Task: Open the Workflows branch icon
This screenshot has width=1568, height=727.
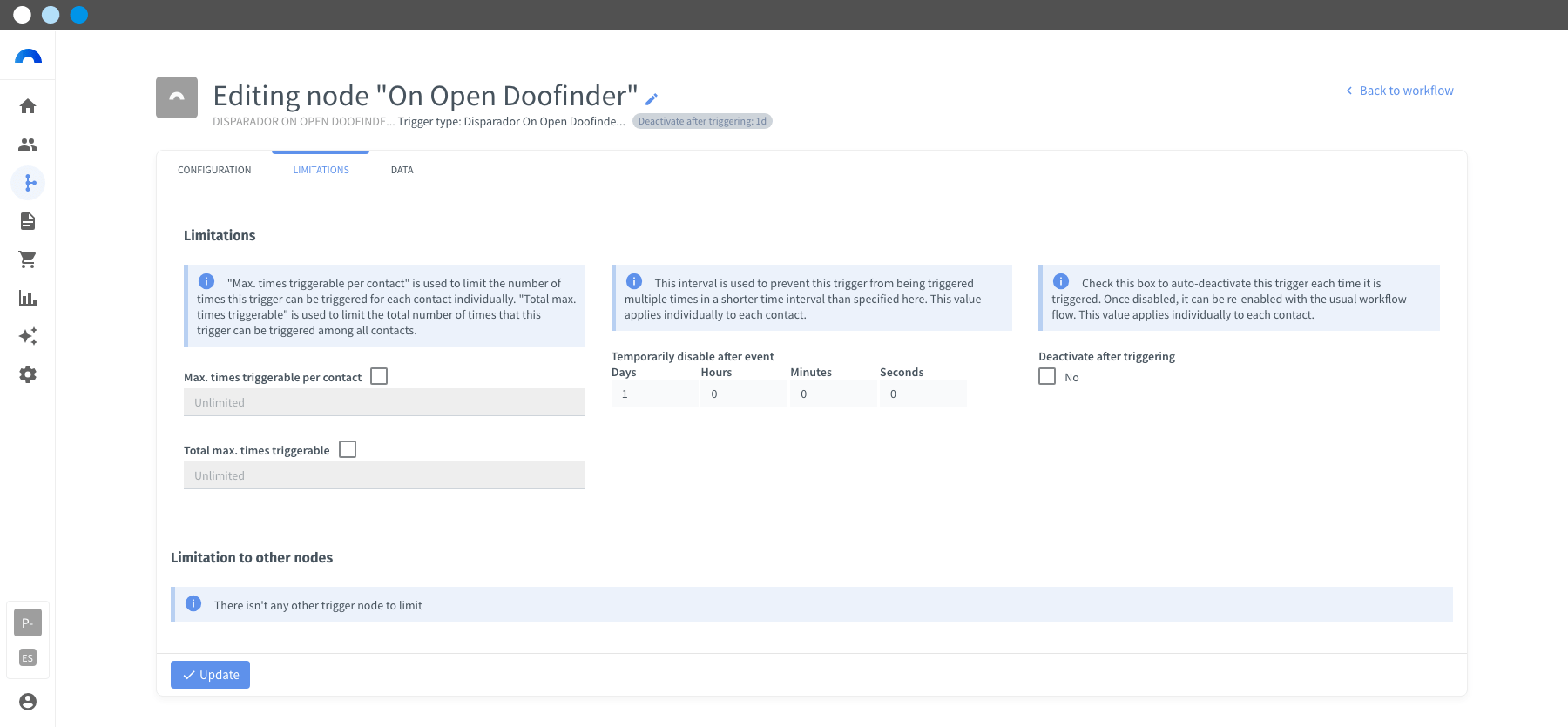Action: point(28,183)
